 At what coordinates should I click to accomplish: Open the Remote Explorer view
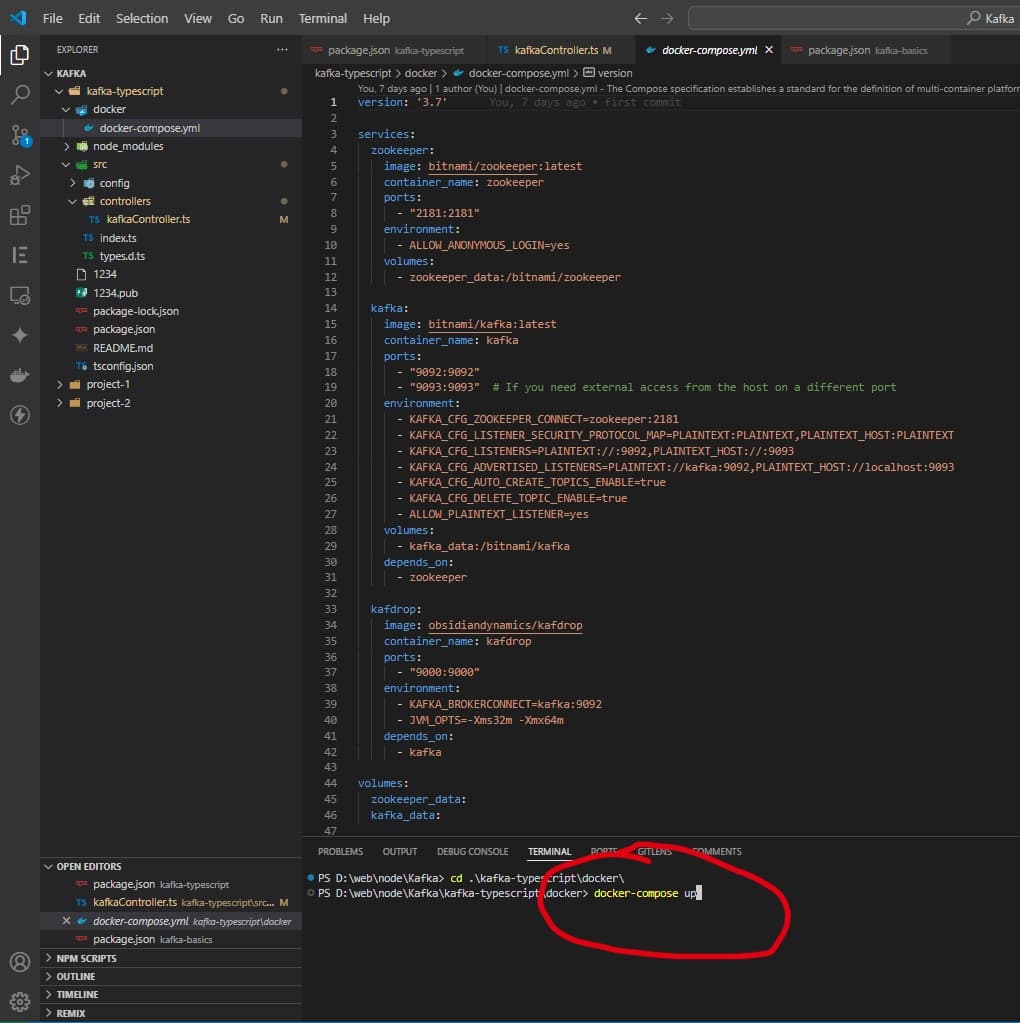pos(19,294)
